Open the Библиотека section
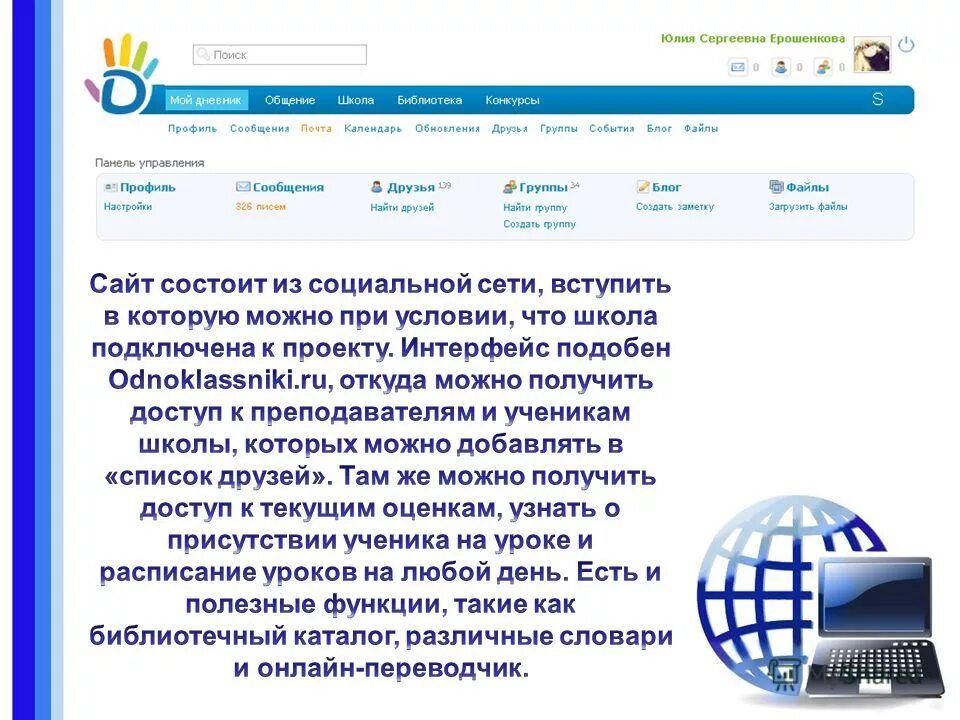 (x=428, y=100)
